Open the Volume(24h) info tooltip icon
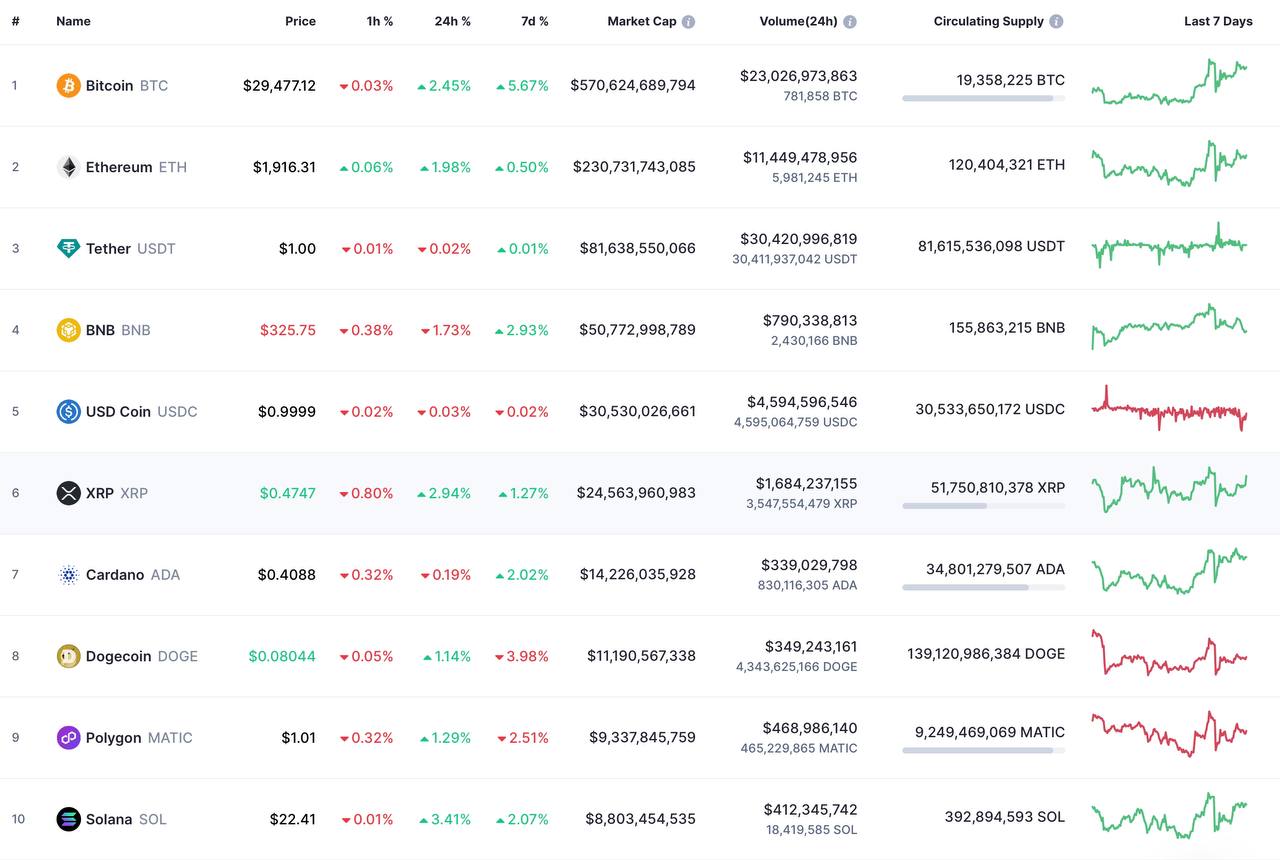This screenshot has height=860, width=1280. pos(850,21)
